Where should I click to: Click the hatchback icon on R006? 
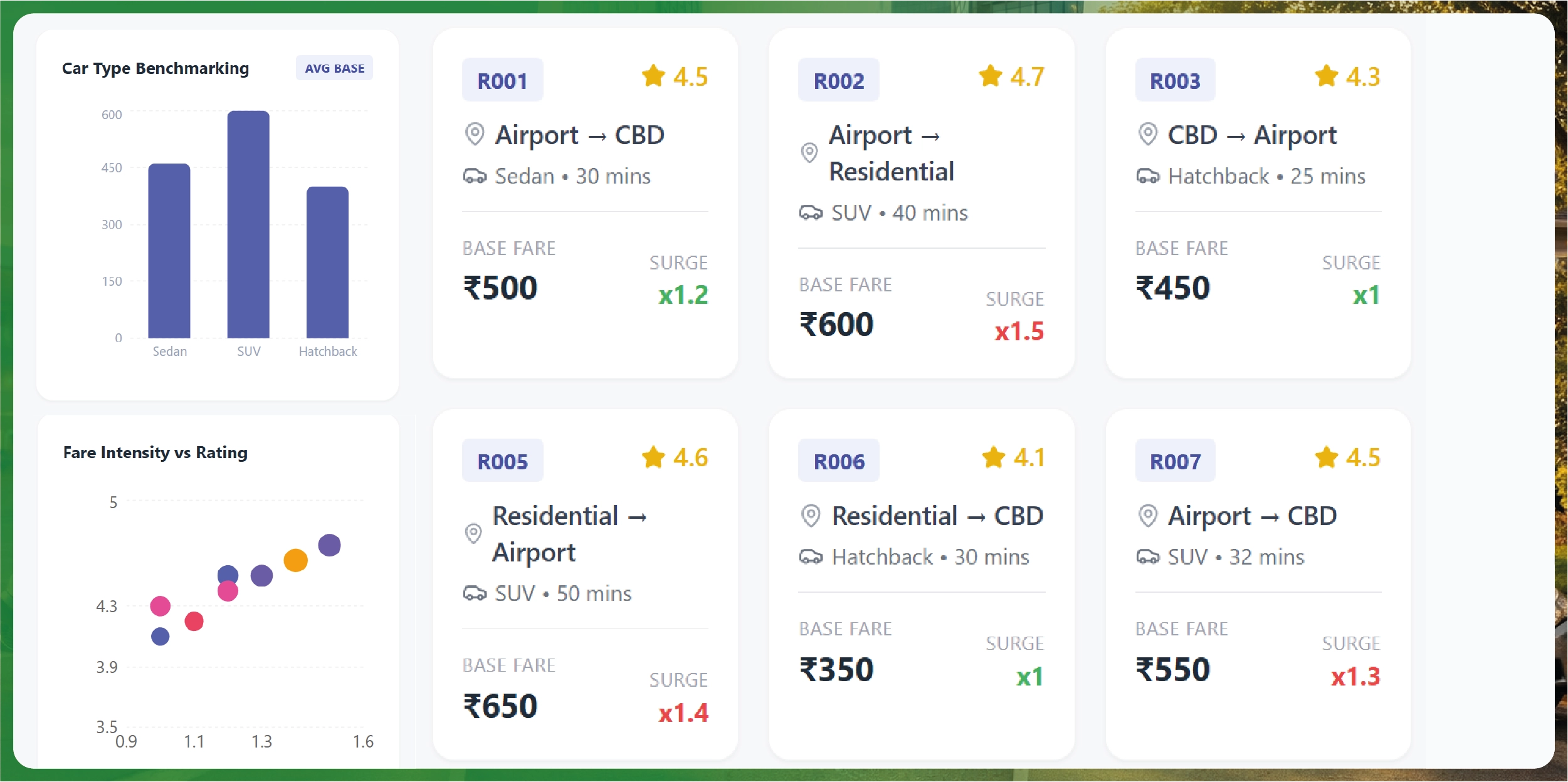click(812, 557)
